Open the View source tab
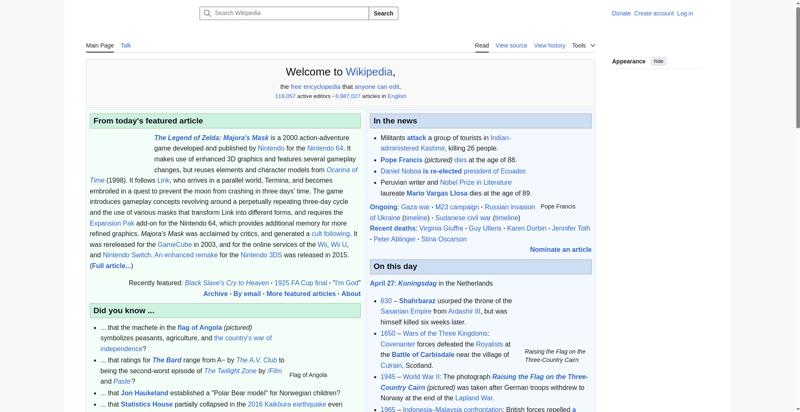 pyautogui.click(x=511, y=45)
